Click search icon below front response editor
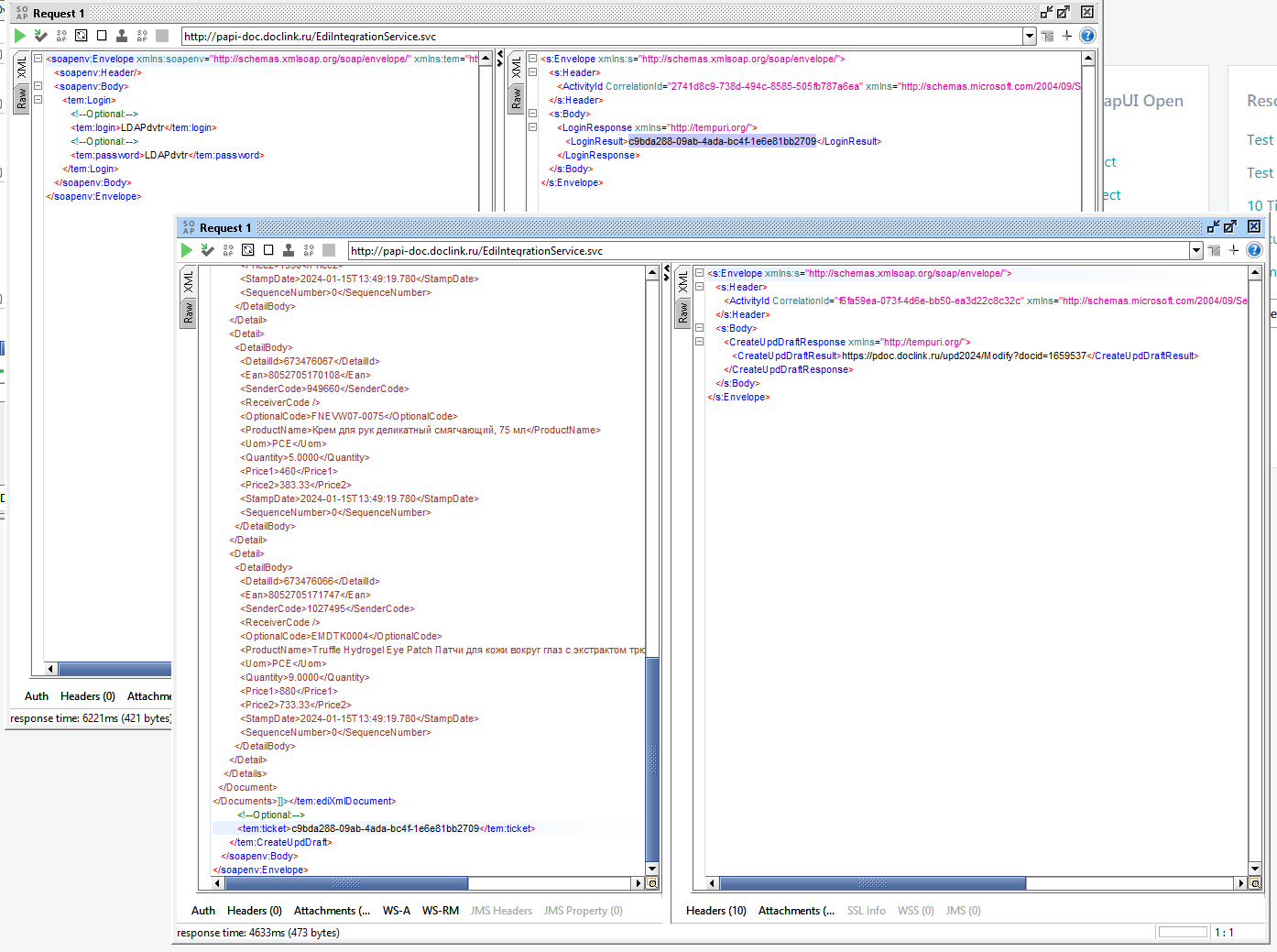 pyautogui.click(x=1255, y=883)
